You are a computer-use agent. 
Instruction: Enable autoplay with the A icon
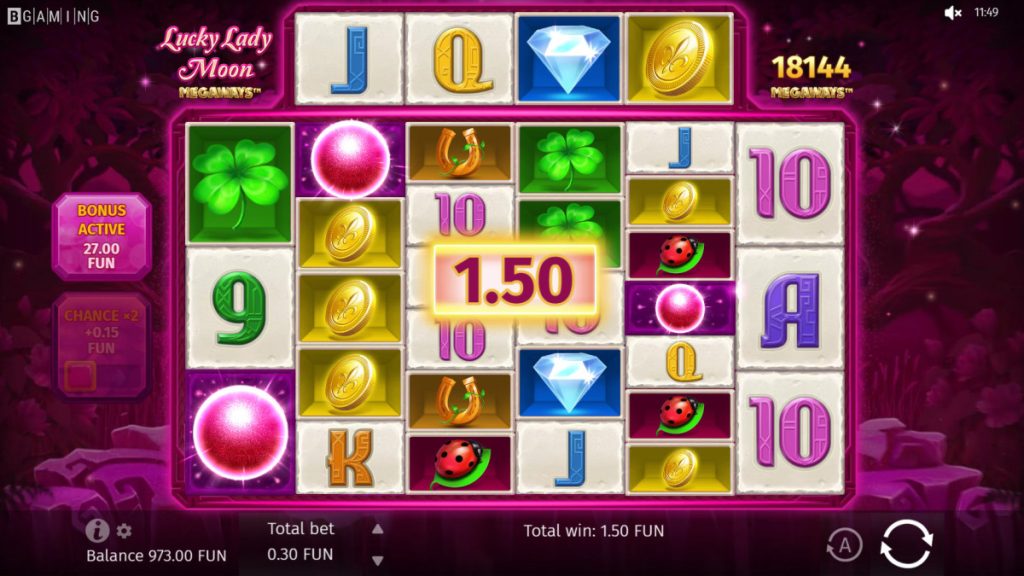tap(844, 545)
